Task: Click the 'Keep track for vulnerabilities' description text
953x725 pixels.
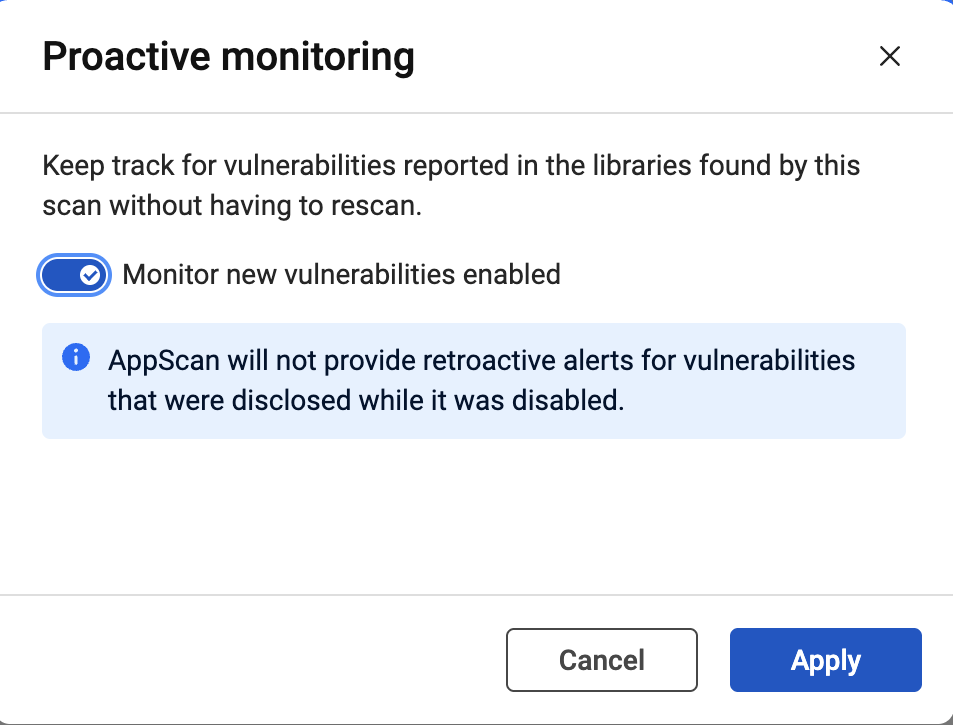Action: [451, 165]
